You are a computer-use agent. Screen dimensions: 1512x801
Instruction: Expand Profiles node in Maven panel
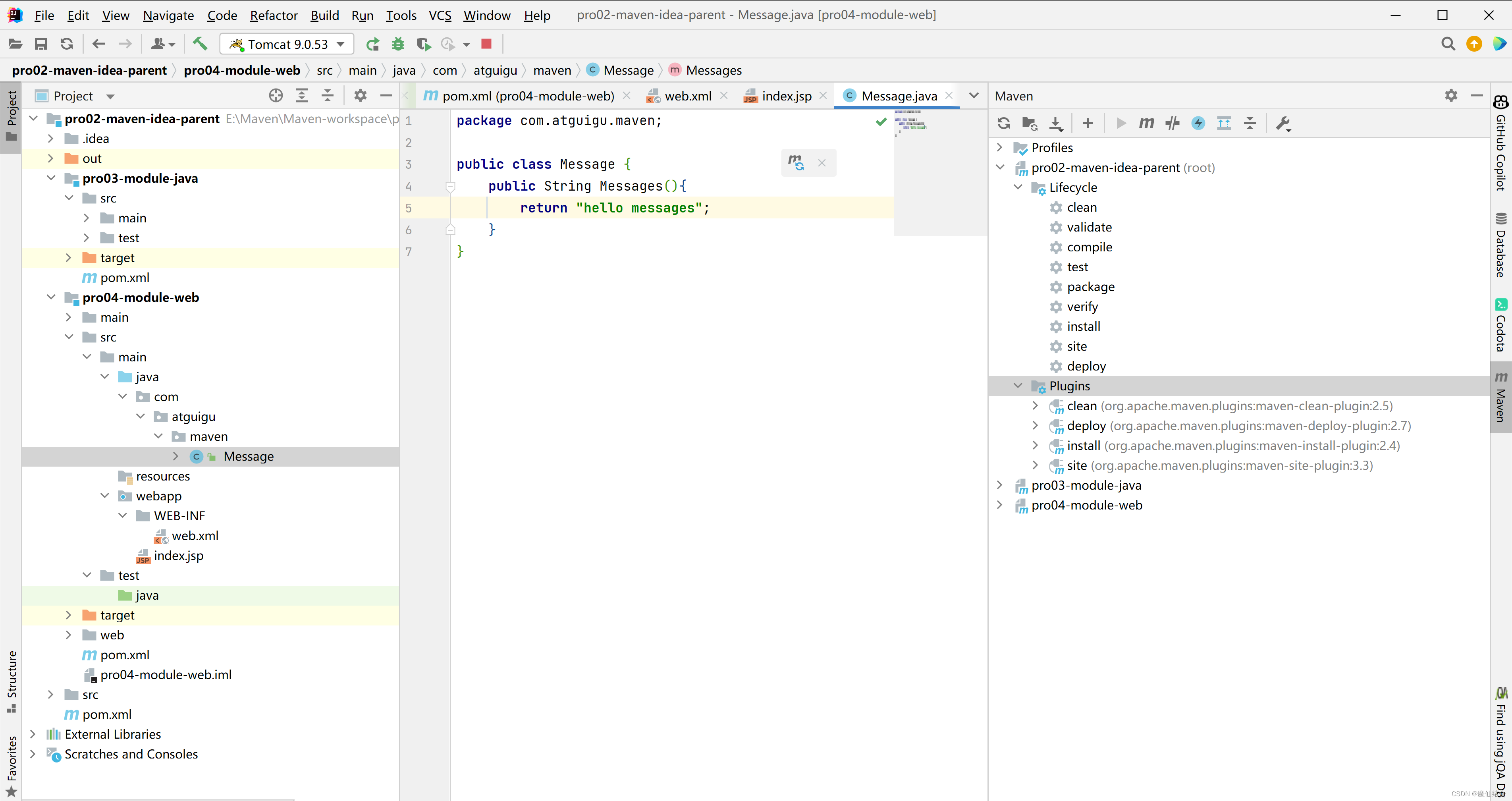click(1000, 147)
